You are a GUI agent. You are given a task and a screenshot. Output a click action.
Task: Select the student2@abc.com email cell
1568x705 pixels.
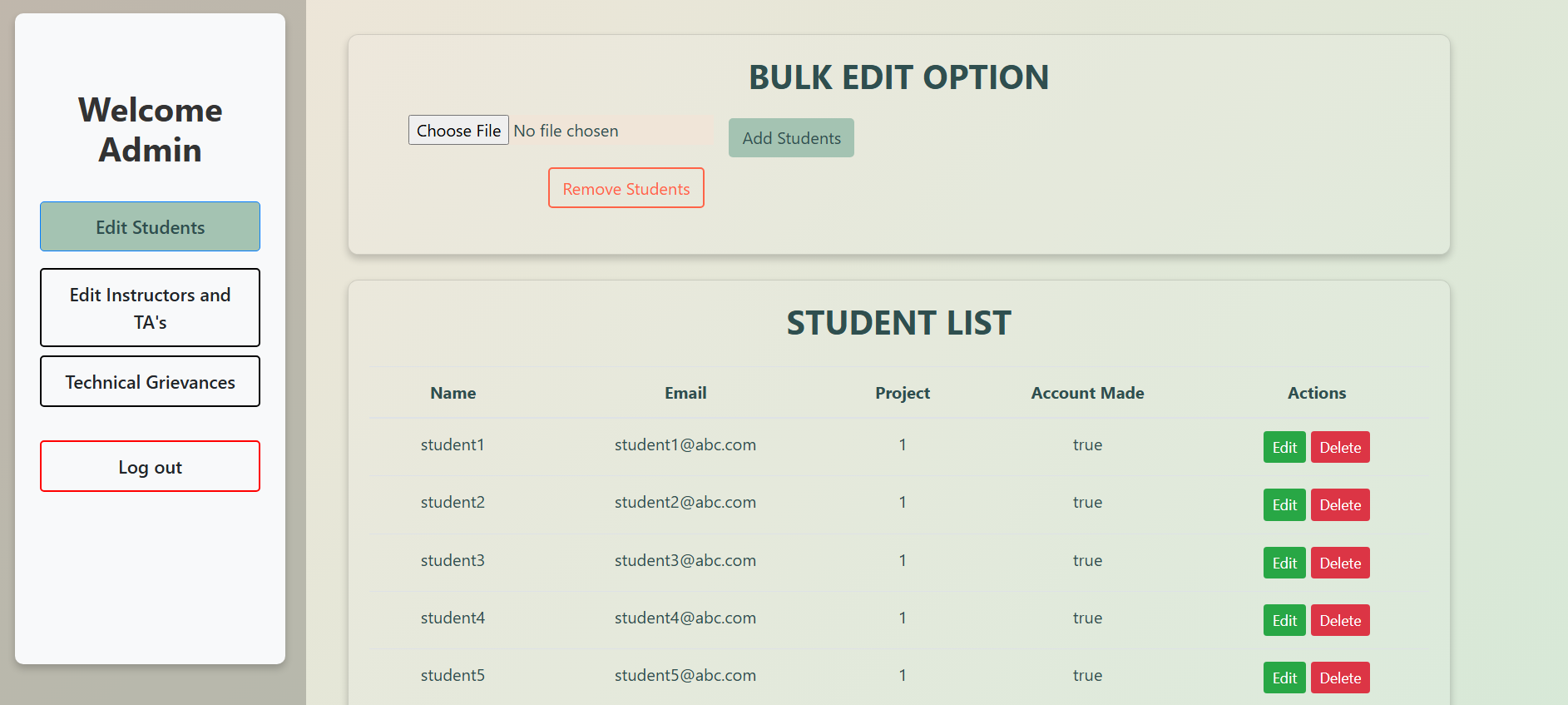685,502
